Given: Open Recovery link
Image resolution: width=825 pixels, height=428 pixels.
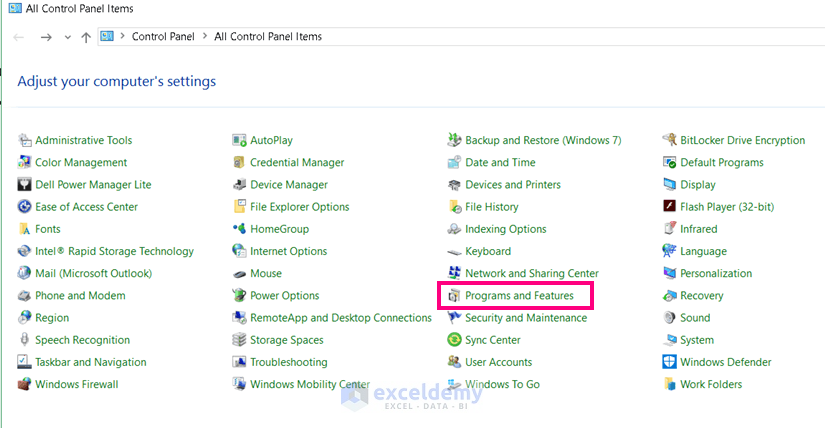Looking at the screenshot, I should click(701, 295).
